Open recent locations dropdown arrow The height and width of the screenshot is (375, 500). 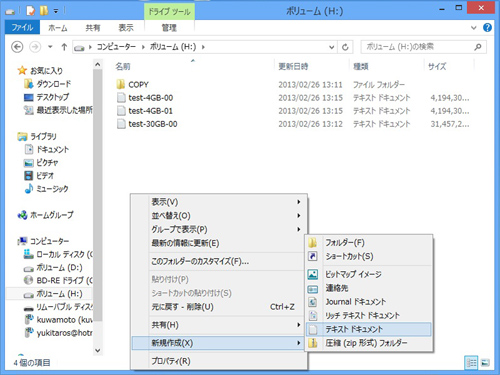tap(50, 47)
